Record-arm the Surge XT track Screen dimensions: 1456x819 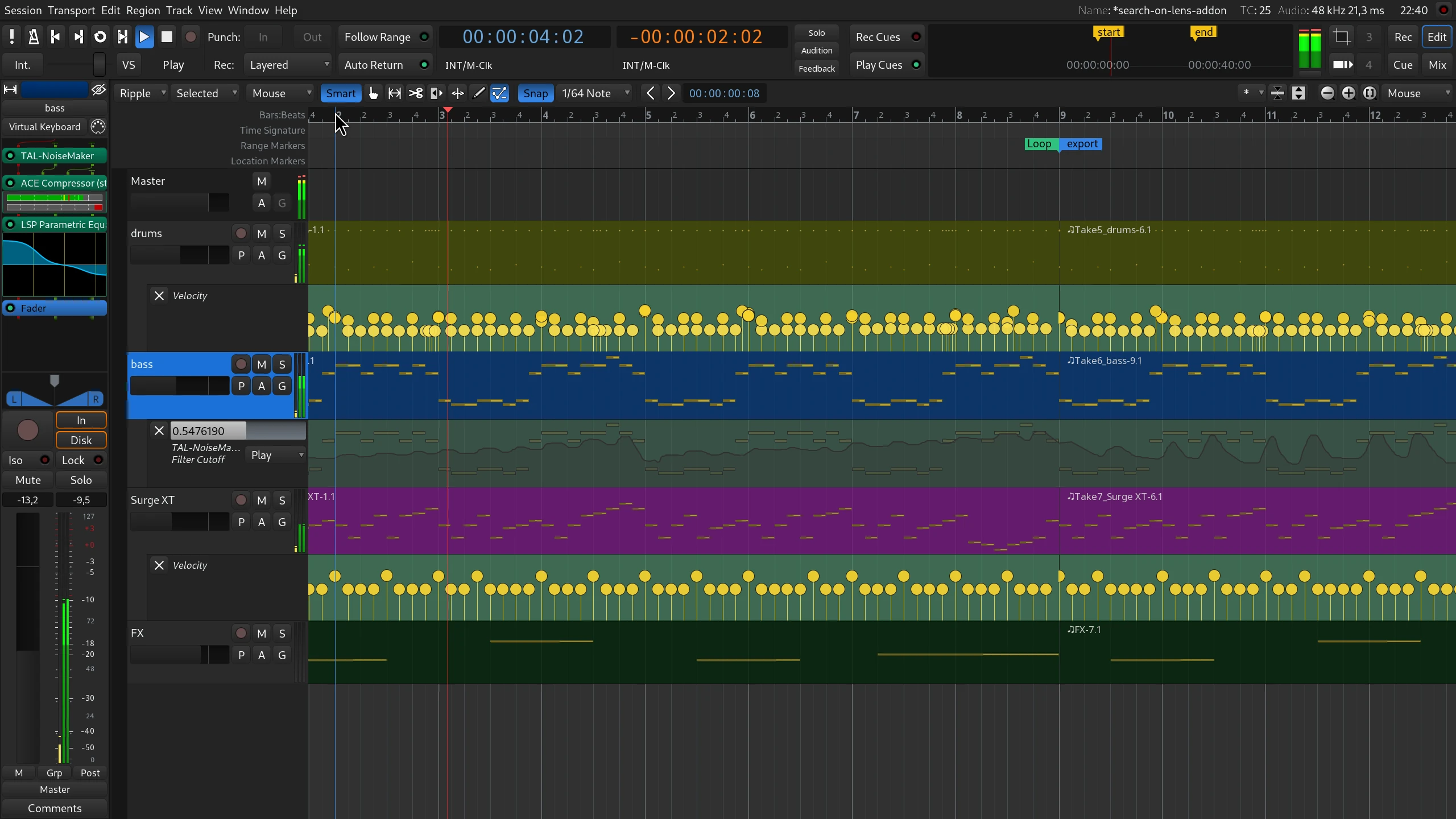click(x=241, y=500)
